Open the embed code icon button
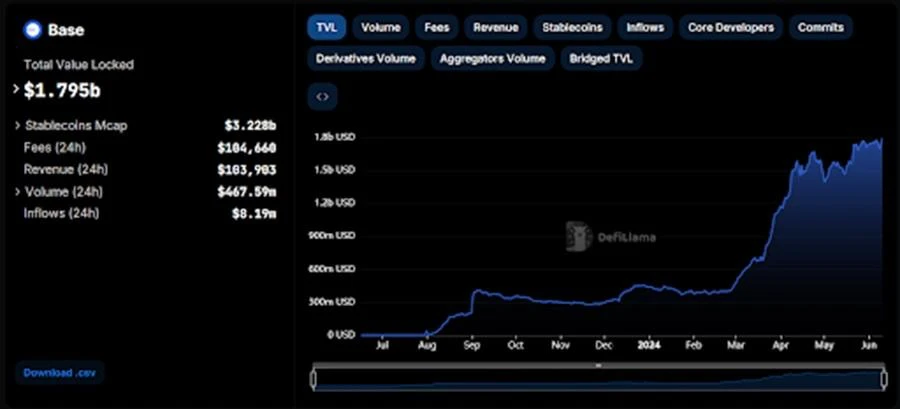900x409 pixels. 323,96
